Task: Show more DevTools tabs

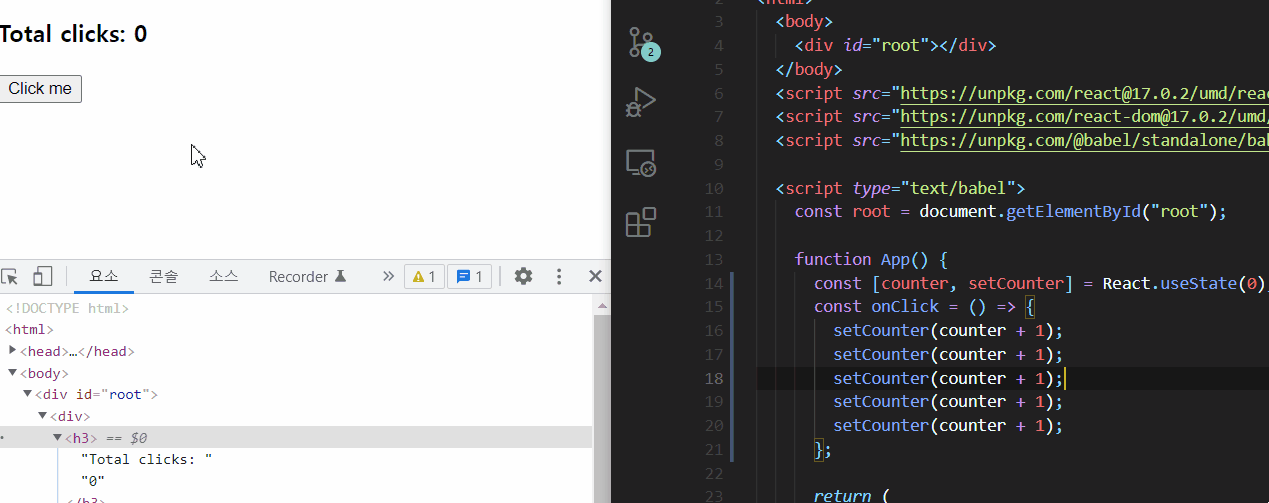Action: (x=388, y=277)
